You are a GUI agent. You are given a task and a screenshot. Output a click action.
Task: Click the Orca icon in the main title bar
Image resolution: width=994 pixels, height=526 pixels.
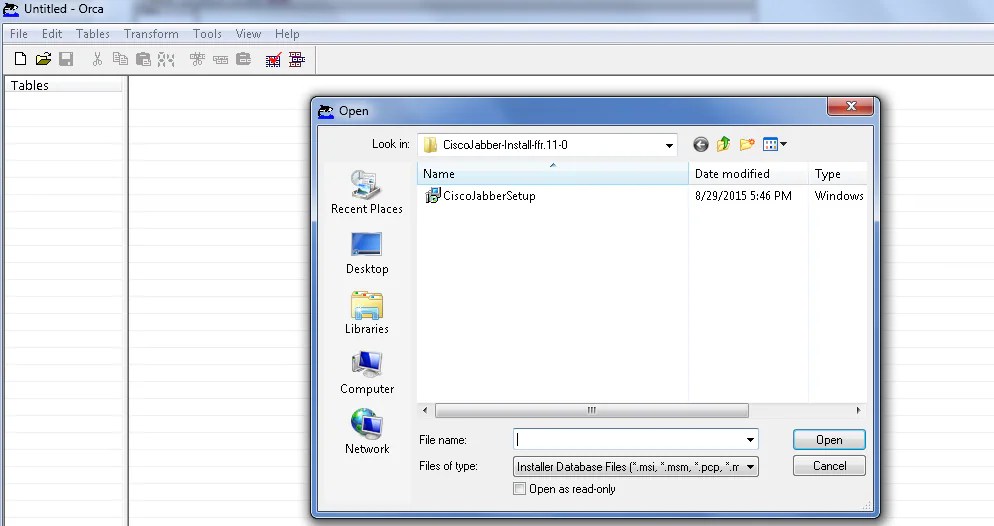pos(11,9)
